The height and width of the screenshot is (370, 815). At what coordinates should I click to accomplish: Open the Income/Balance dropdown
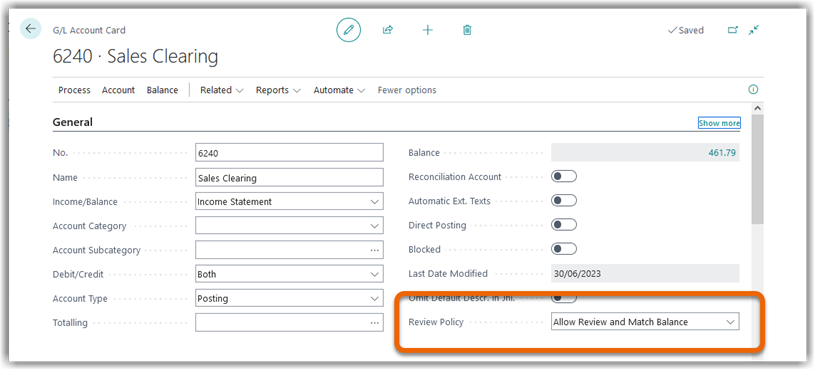click(x=290, y=202)
